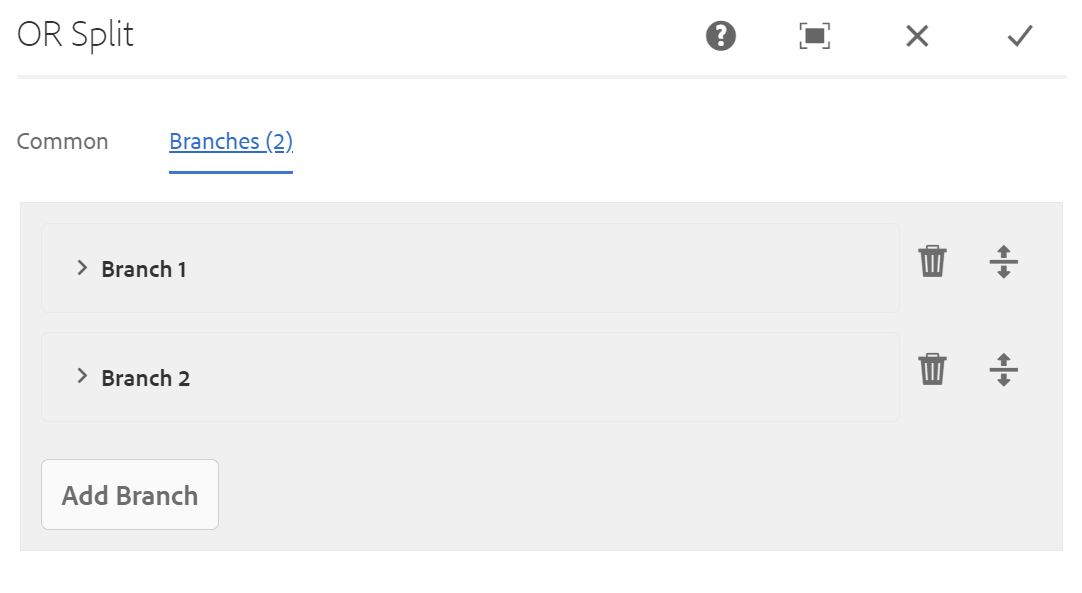Click the blue underline beneath Branches tab
Screen dimensions: 1082x593
coord(230,172)
